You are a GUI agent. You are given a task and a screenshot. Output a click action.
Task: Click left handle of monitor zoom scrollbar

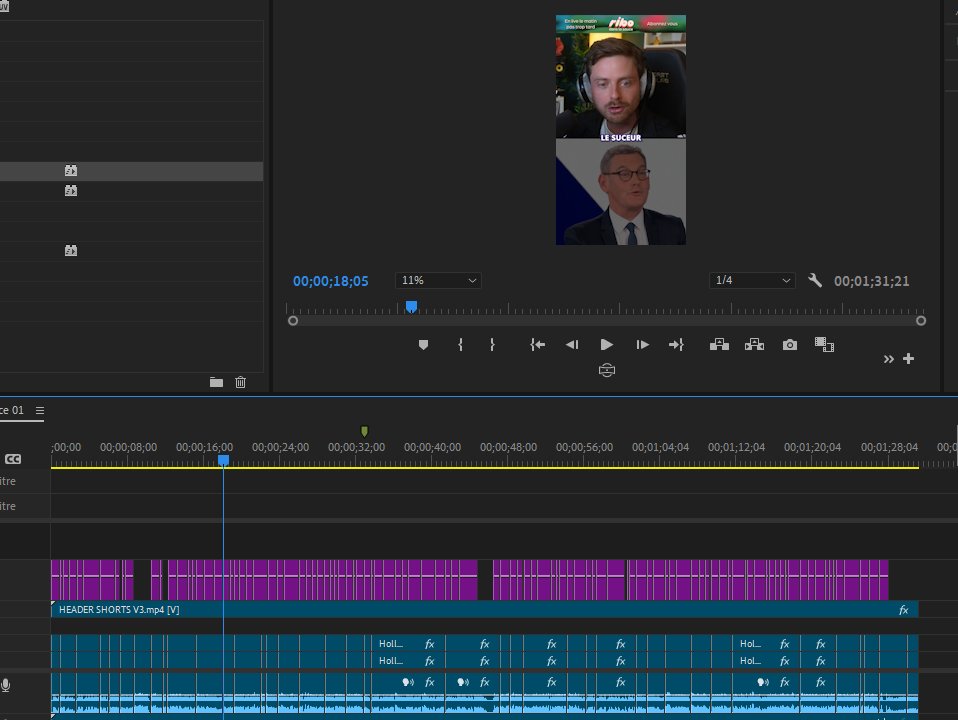click(x=293, y=321)
